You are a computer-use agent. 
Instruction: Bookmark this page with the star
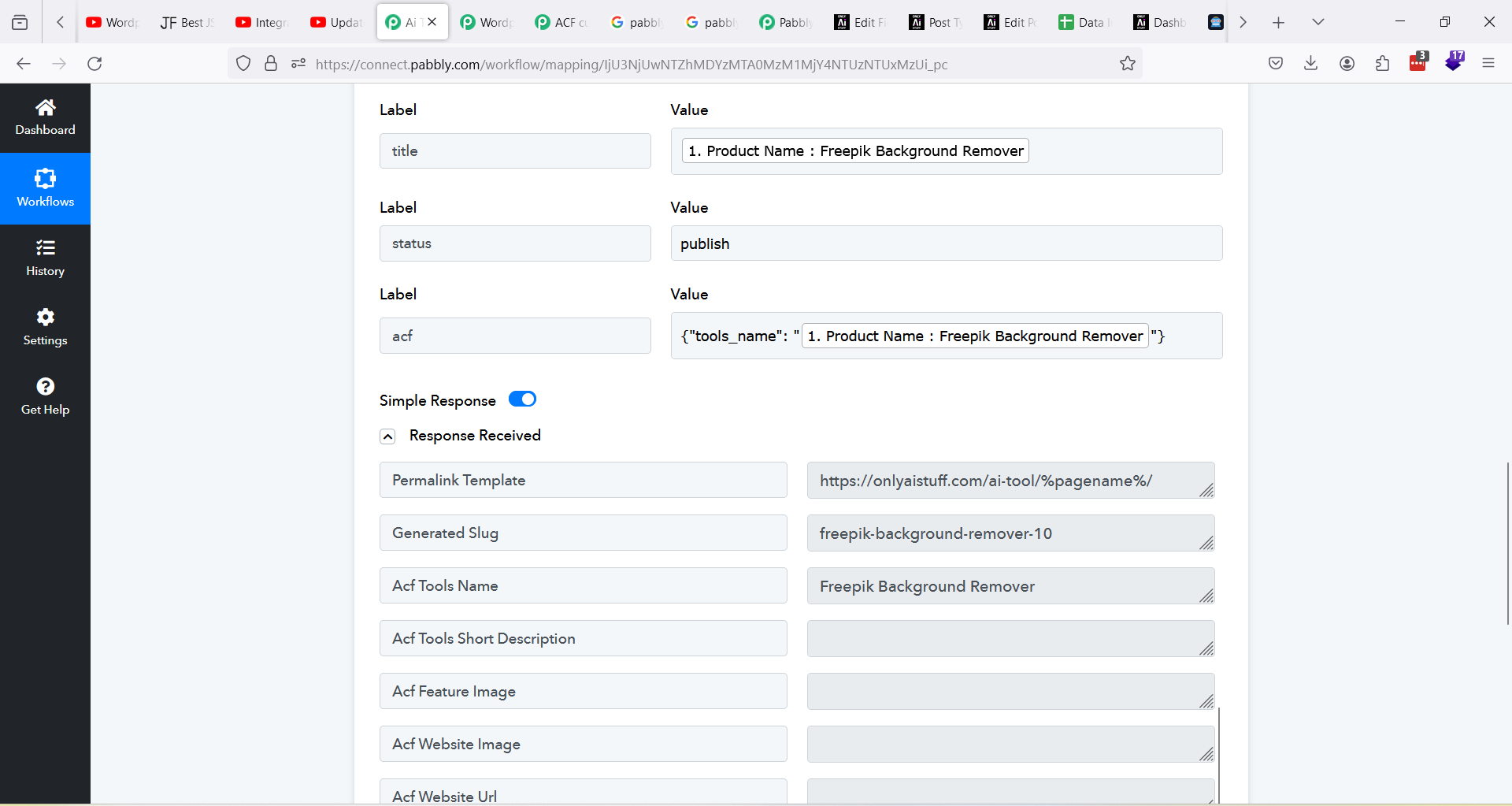(1128, 64)
